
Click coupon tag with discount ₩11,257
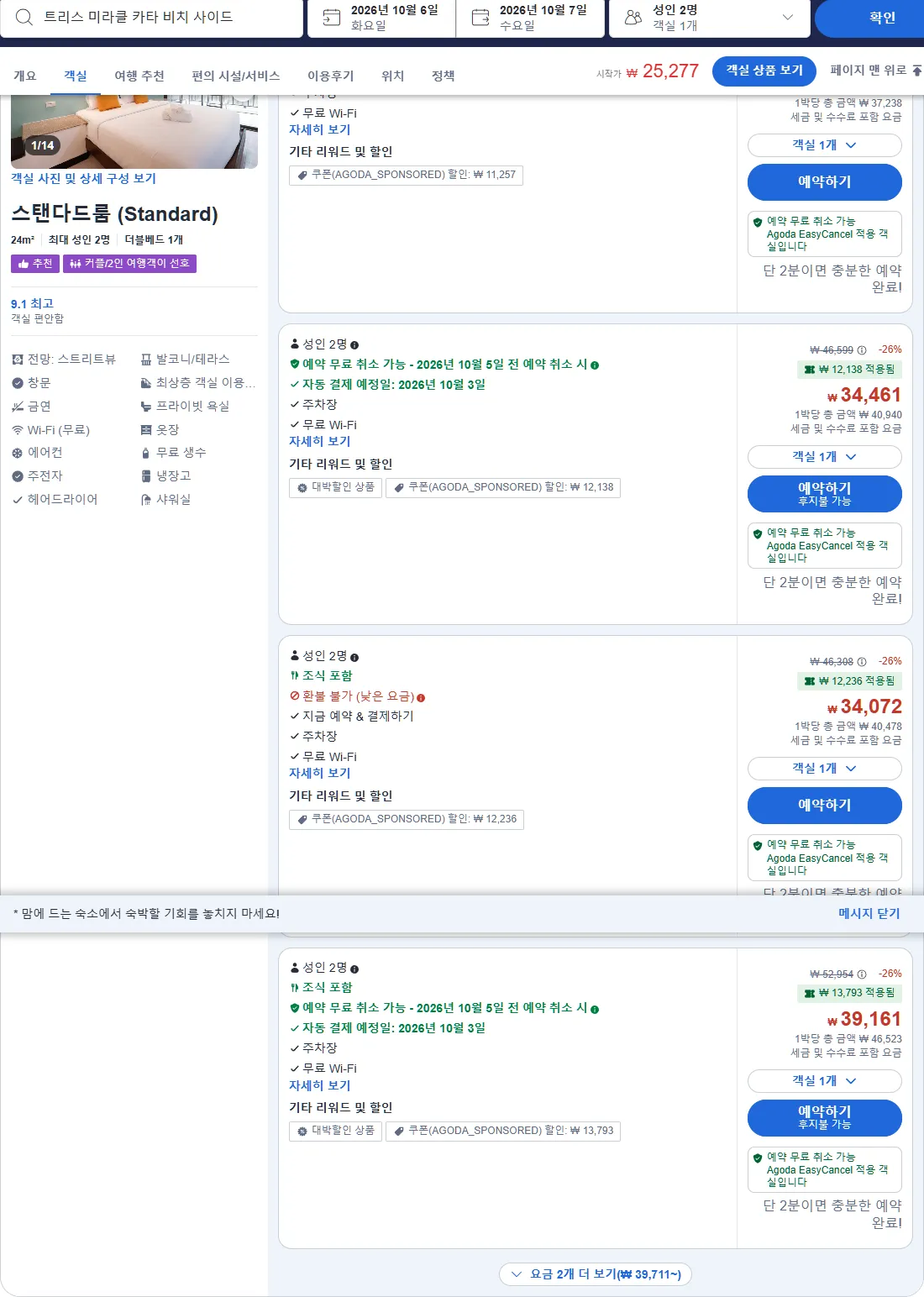[x=407, y=175]
